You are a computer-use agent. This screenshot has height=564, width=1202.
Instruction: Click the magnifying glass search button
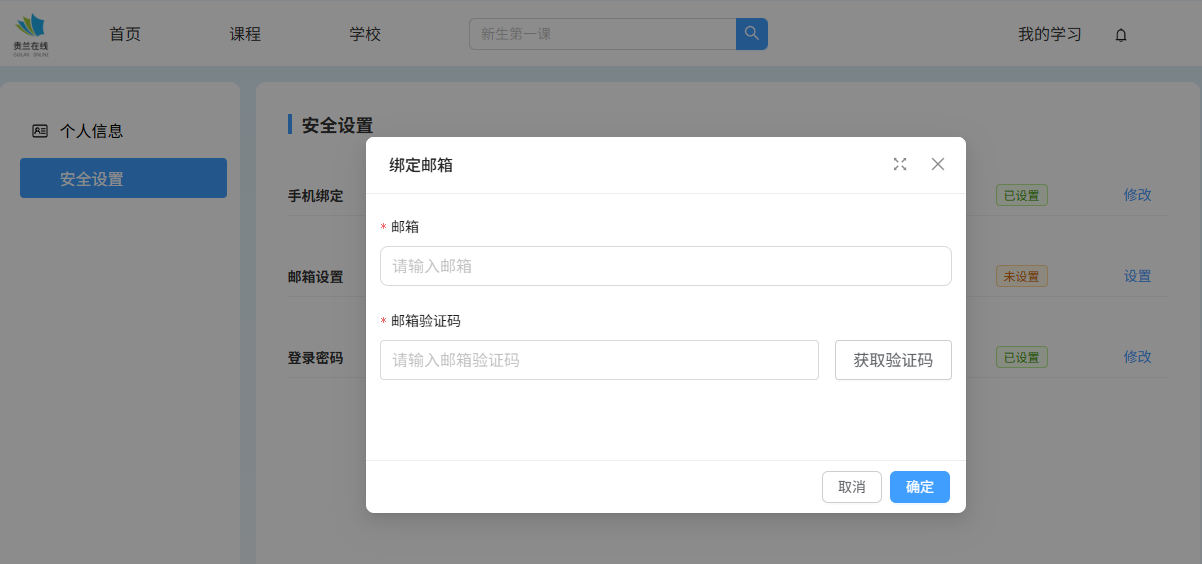[751, 34]
